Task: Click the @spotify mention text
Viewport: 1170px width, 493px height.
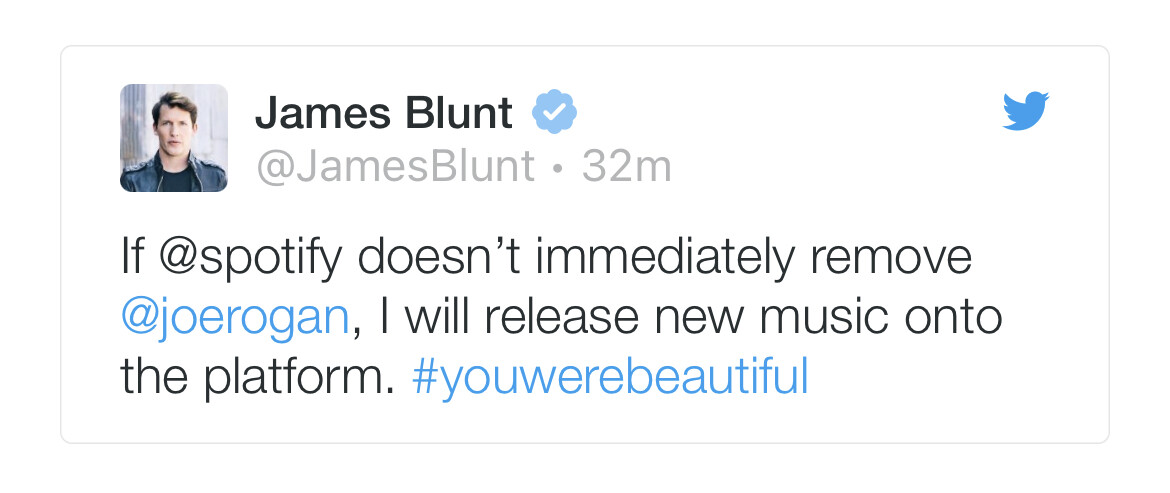Action: [253, 258]
